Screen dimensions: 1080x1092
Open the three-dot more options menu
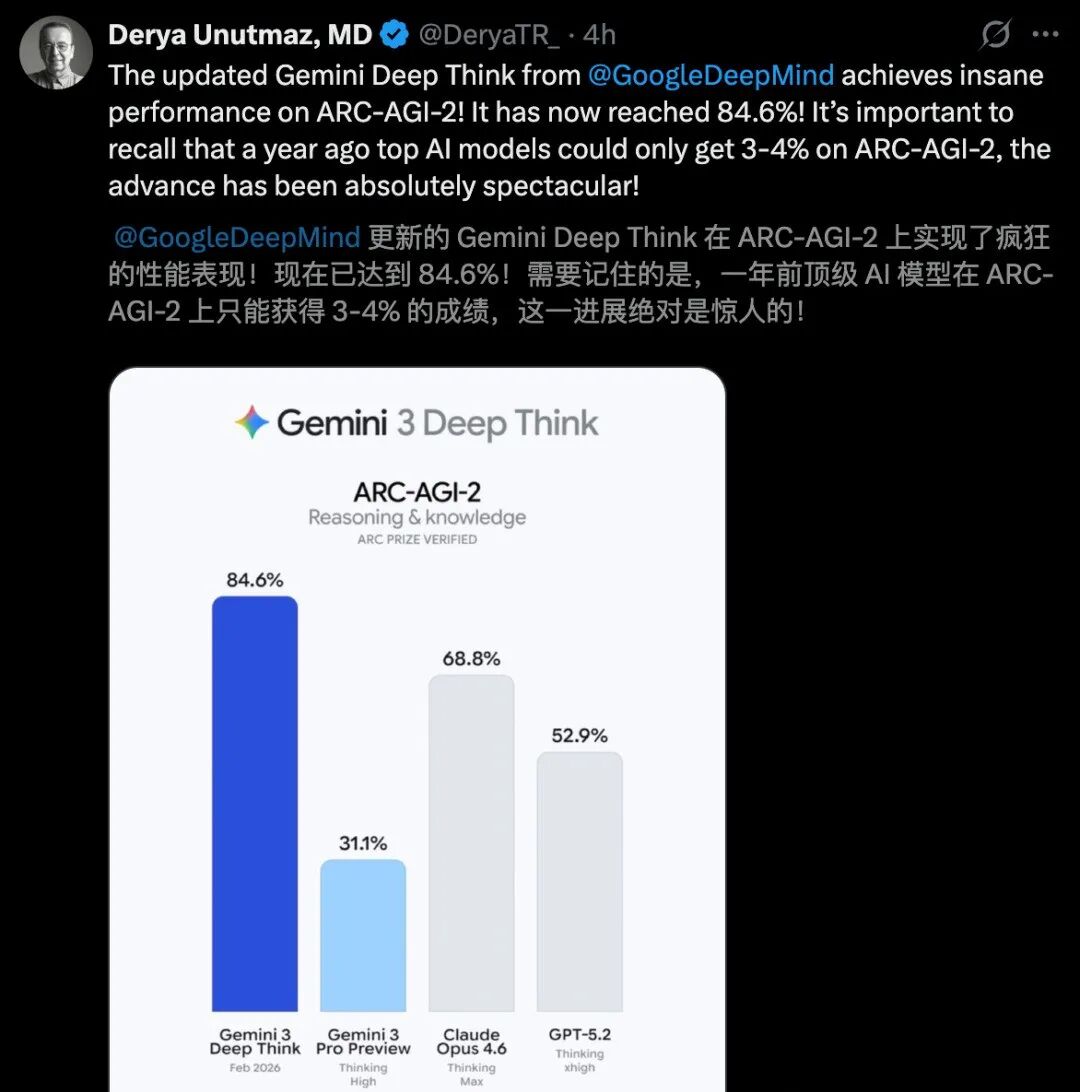click(x=1045, y=34)
